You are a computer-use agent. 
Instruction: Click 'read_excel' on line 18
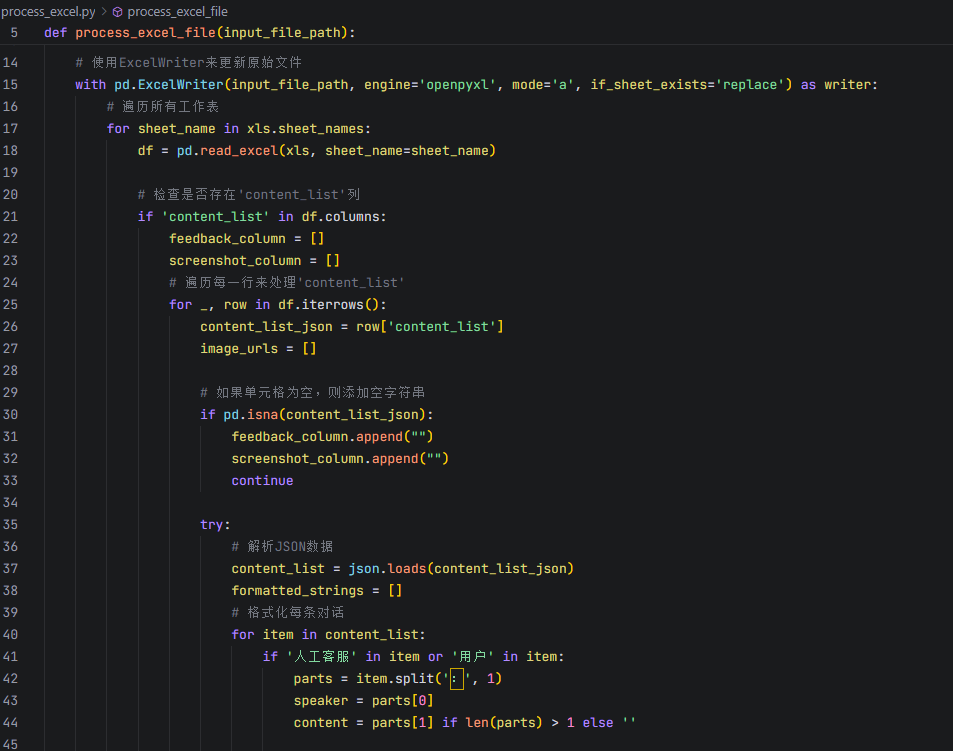point(239,151)
